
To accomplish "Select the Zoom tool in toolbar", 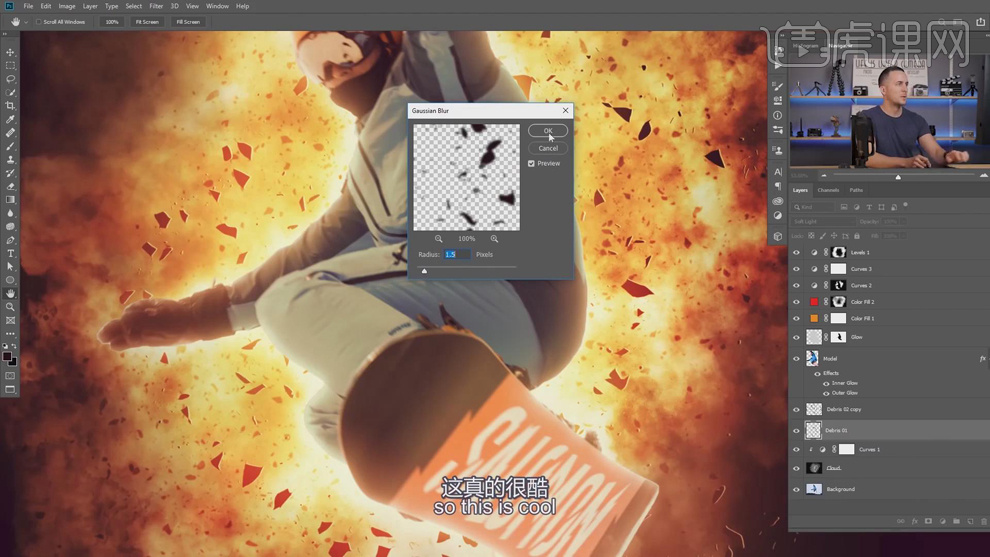I will pos(10,307).
